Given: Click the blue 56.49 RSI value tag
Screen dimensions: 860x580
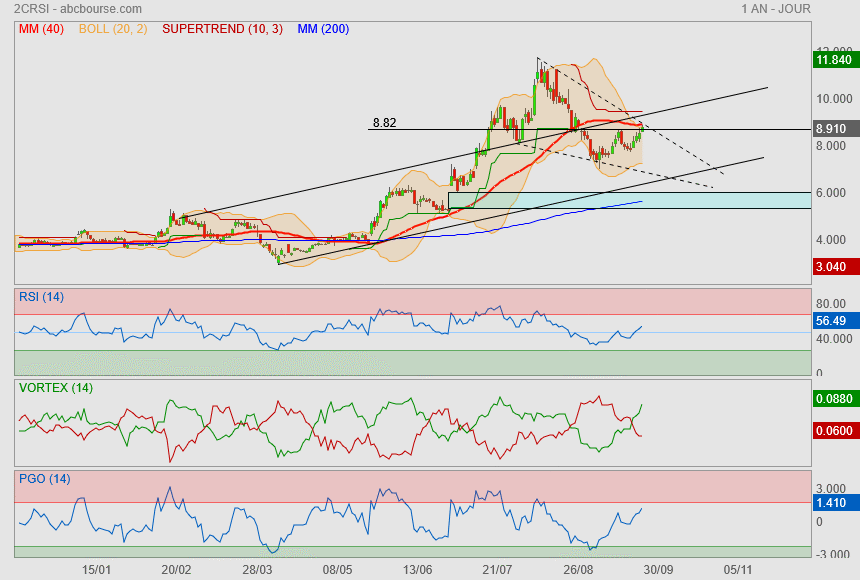Looking at the screenshot, I should (x=834, y=322).
